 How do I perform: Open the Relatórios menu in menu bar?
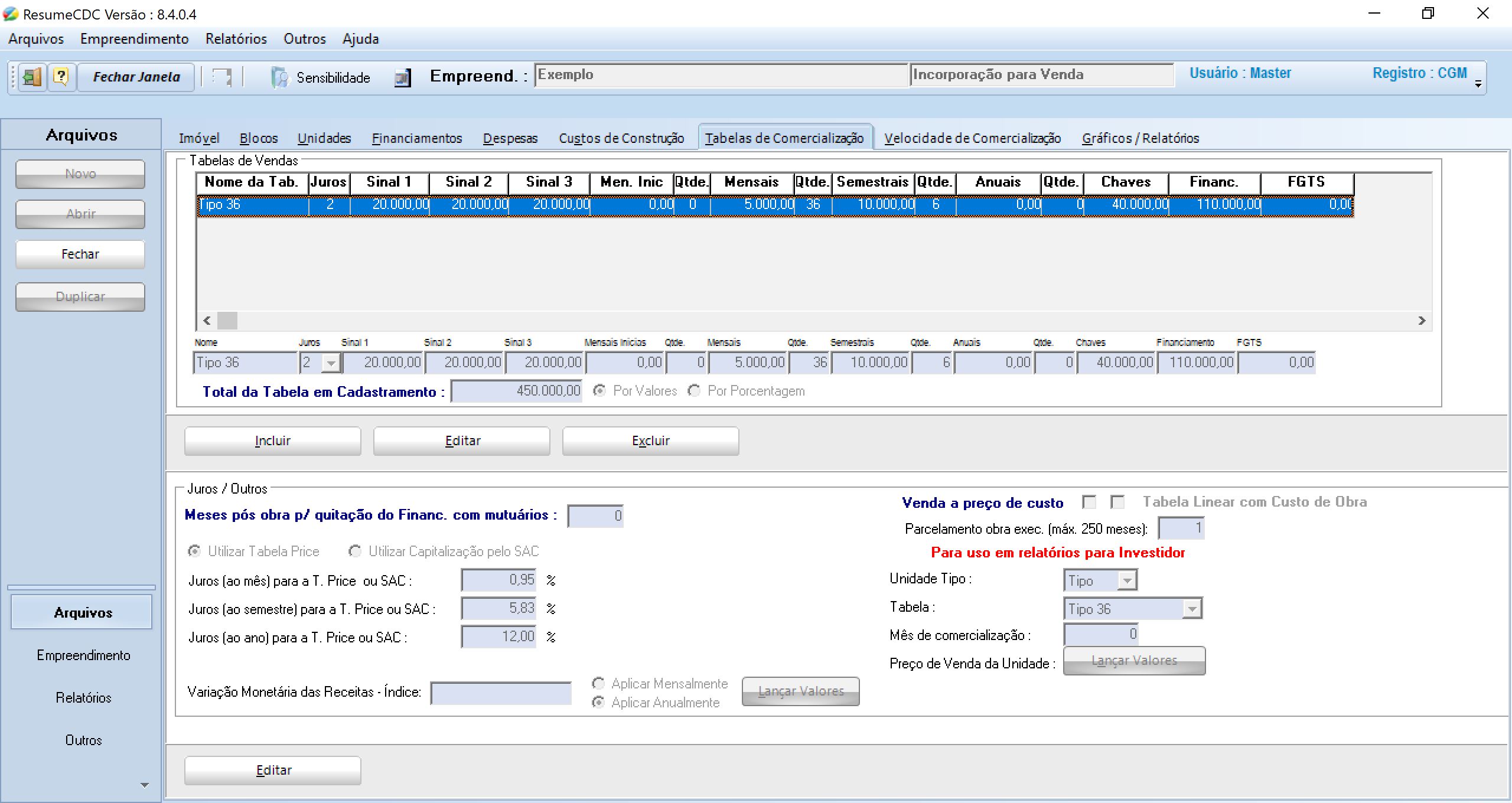[236, 39]
